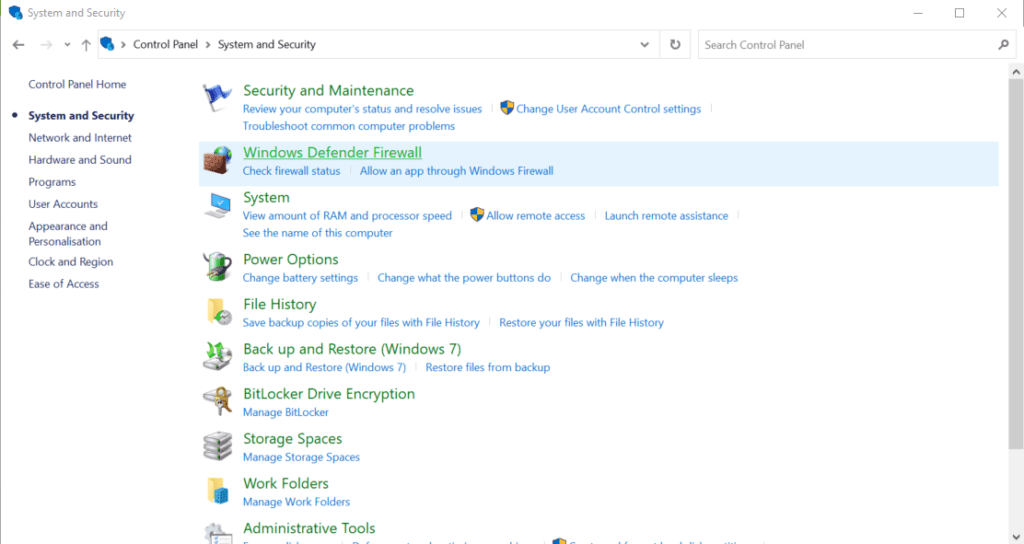Click the Power Options battery icon
Image resolution: width=1024 pixels, height=544 pixels.
pos(217,267)
